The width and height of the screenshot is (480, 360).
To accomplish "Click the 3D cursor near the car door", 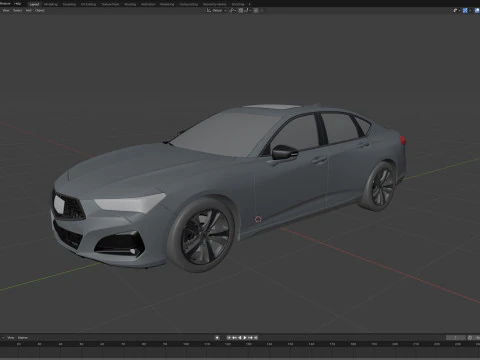I will (x=258, y=219).
